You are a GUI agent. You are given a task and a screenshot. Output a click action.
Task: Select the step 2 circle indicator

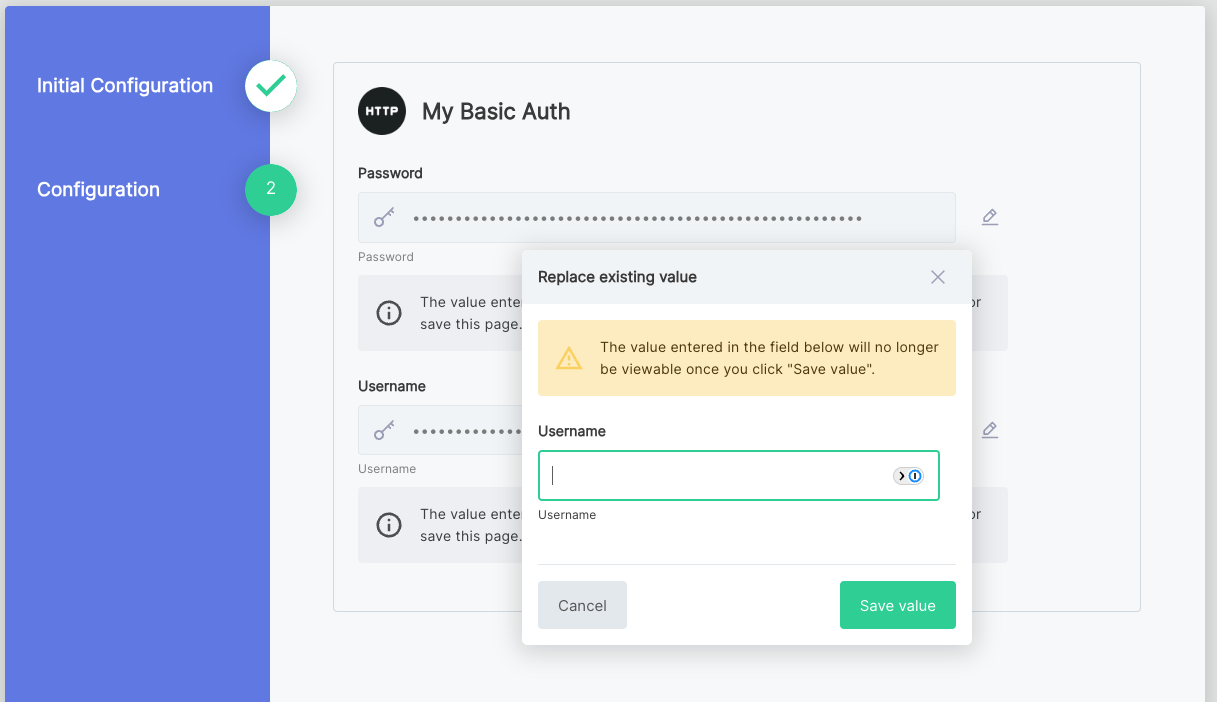[x=270, y=189]
